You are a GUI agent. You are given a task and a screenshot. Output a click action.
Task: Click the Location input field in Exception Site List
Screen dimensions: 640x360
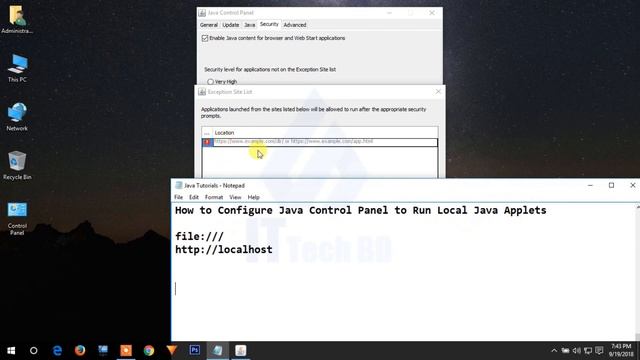point(325,142)
